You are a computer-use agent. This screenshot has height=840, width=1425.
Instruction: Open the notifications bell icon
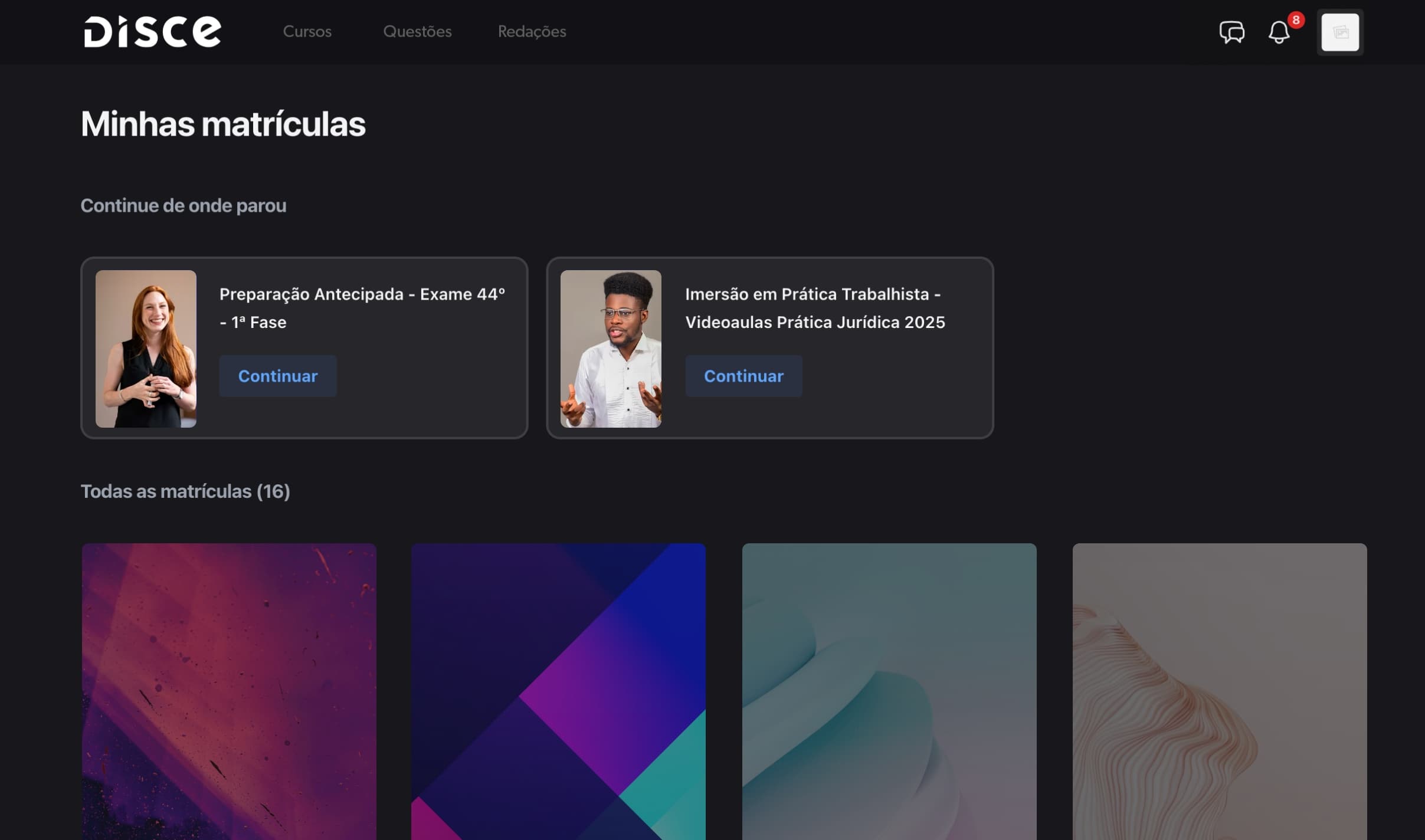pos(1278,32)
